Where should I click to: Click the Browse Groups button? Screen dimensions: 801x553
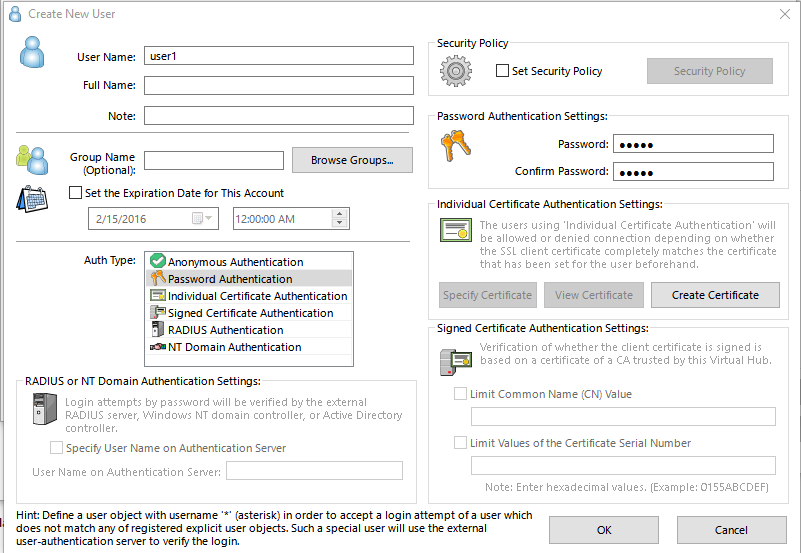click(x=352, y=160)
